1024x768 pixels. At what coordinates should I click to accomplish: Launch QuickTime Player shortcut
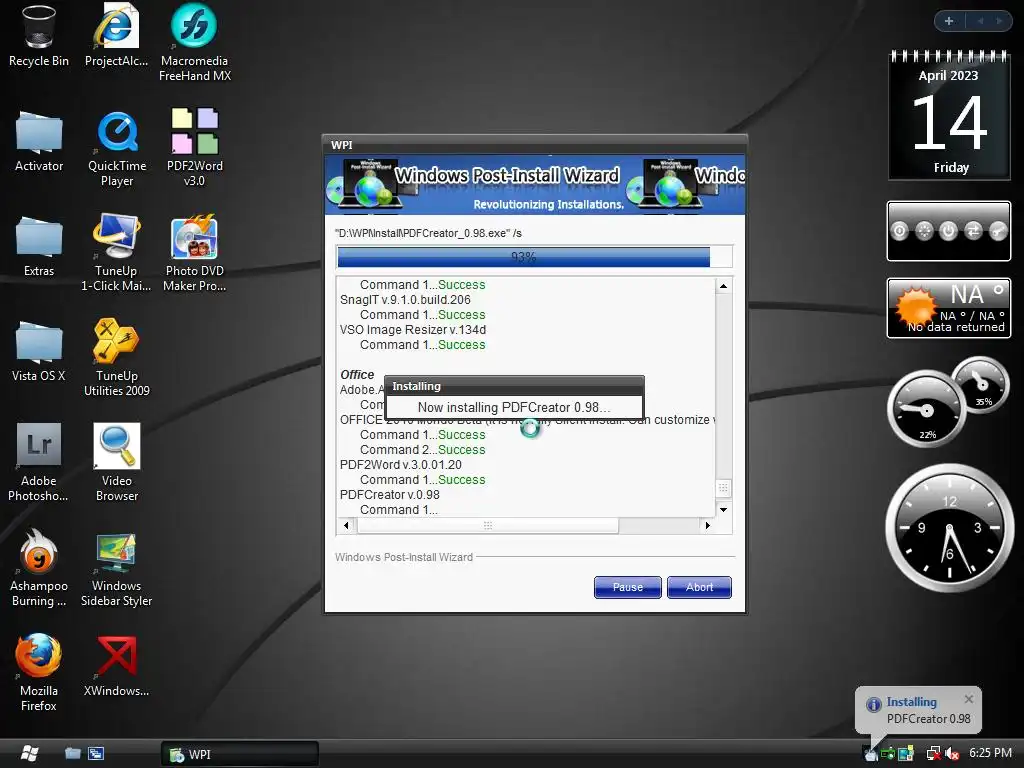coord(117,149)
